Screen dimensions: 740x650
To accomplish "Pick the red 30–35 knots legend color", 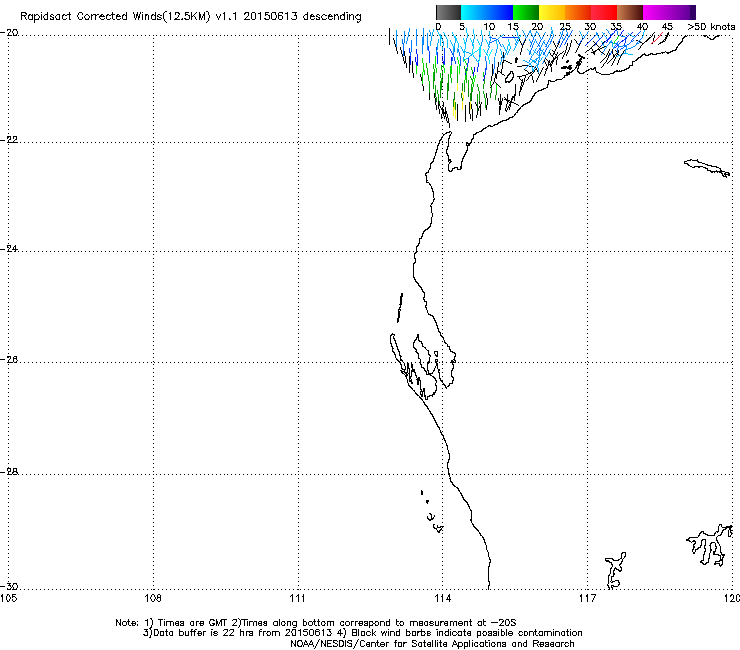I will click(604, 12).
